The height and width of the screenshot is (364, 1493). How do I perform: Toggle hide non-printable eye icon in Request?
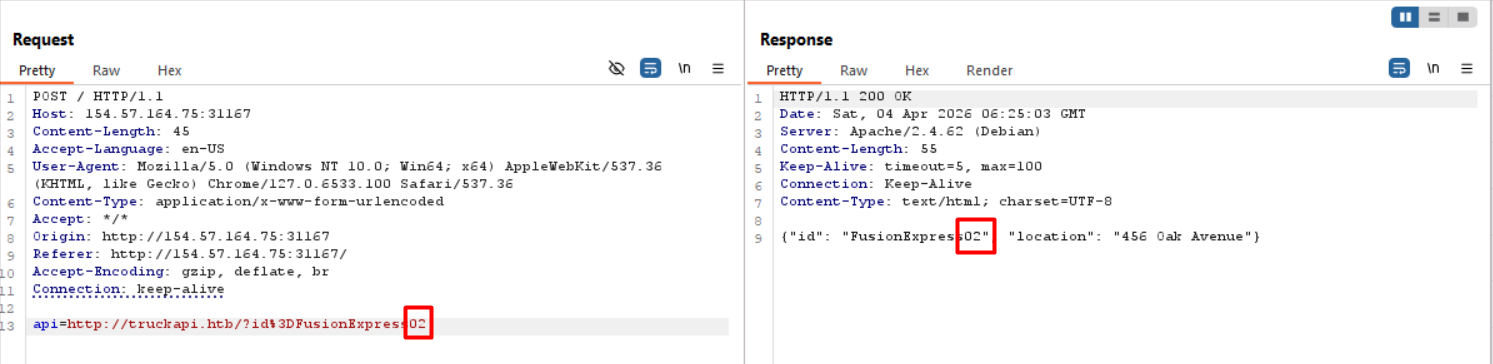[617, 69]
